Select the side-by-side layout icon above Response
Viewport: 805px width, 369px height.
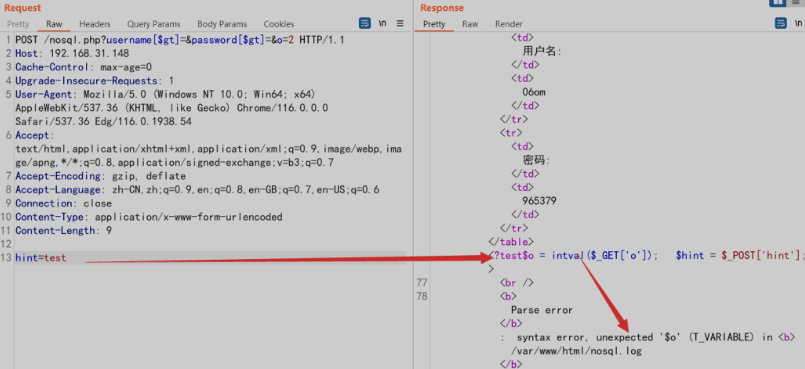point(778,3)
